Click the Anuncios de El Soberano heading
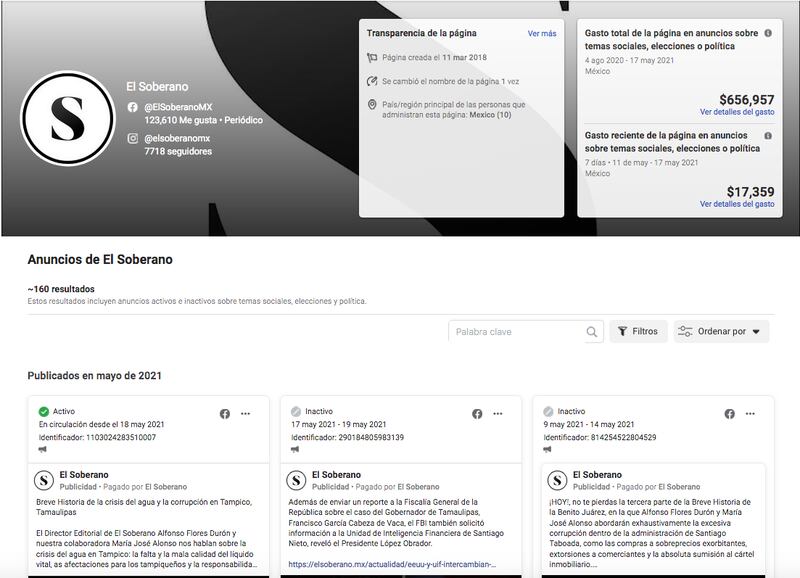This screenshot has height=578, width=800. click(x=100, y=259)
